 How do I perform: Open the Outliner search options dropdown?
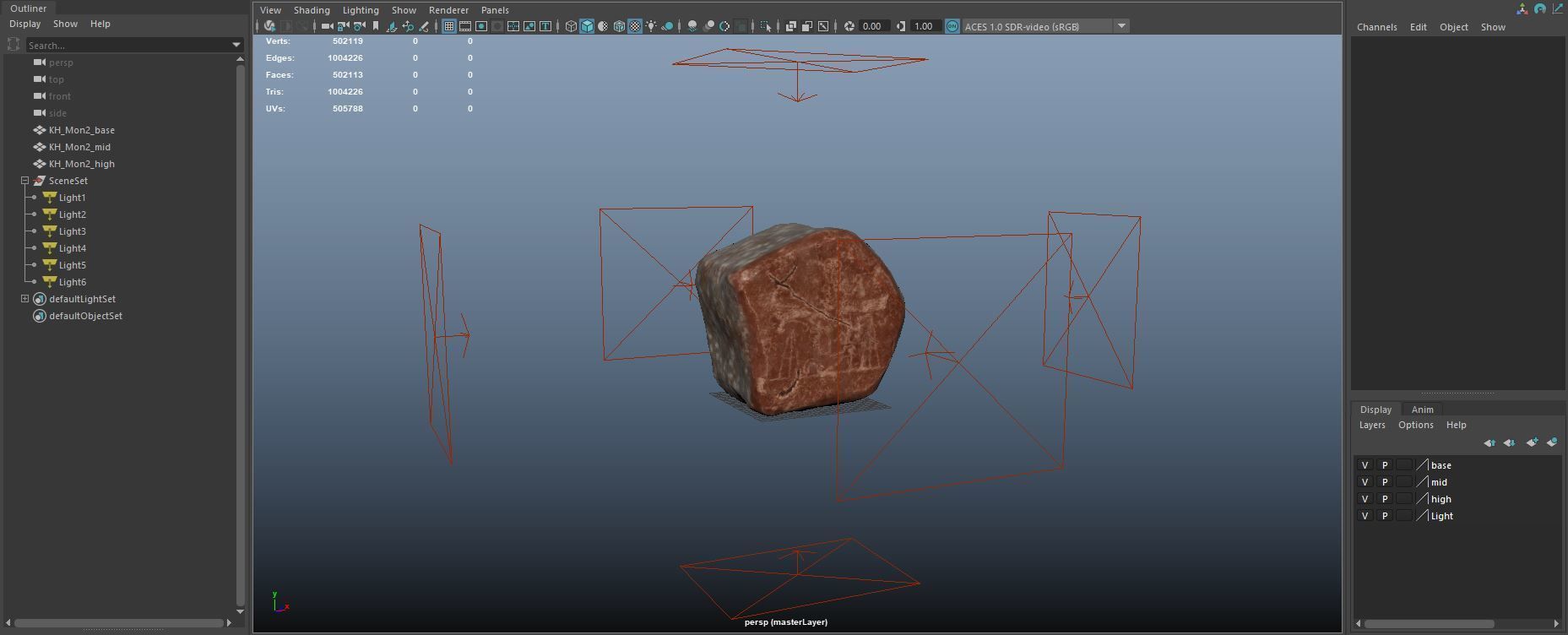236,45
